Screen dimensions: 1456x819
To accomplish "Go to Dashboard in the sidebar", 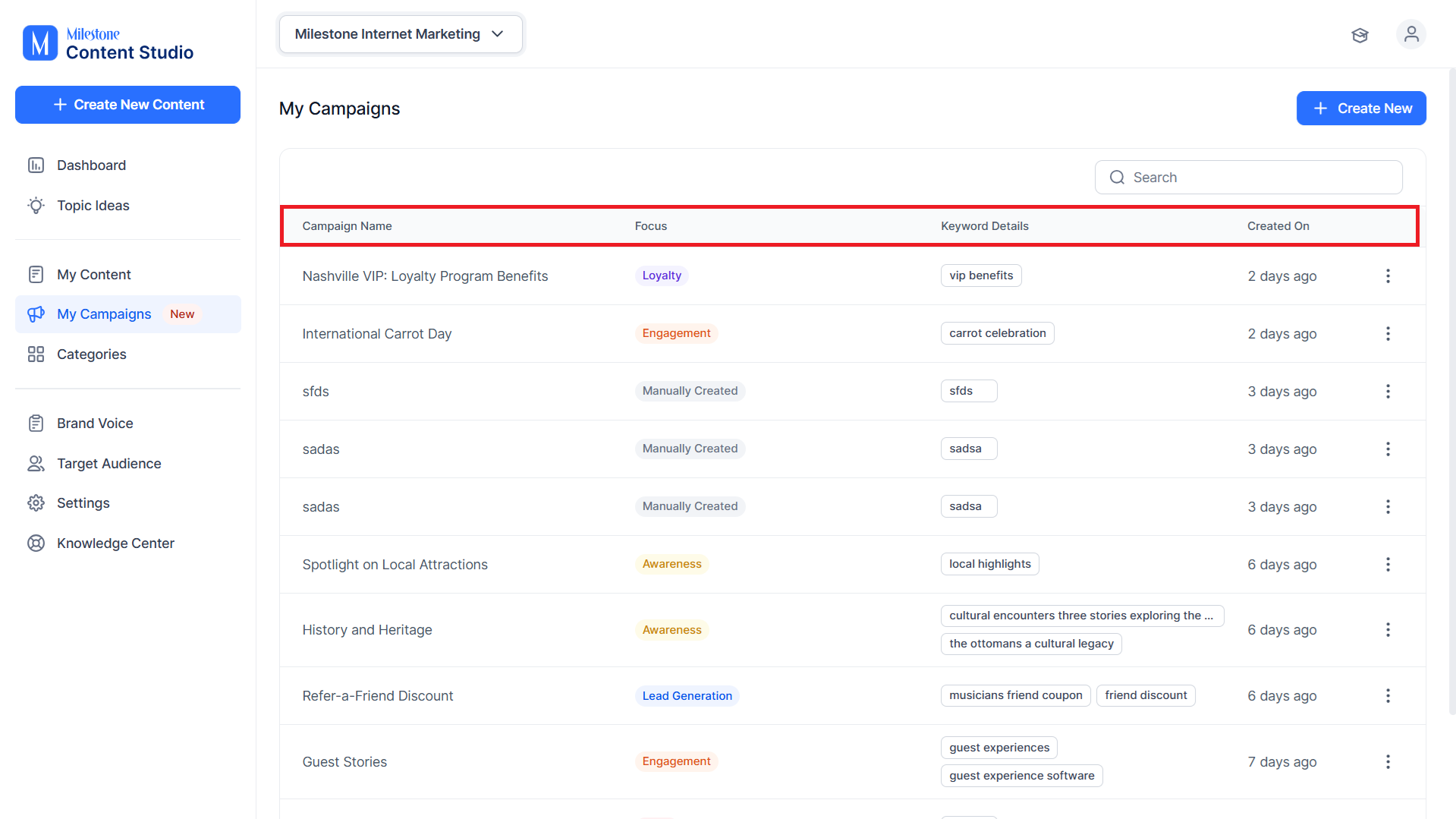I will (x=127, y=165).
